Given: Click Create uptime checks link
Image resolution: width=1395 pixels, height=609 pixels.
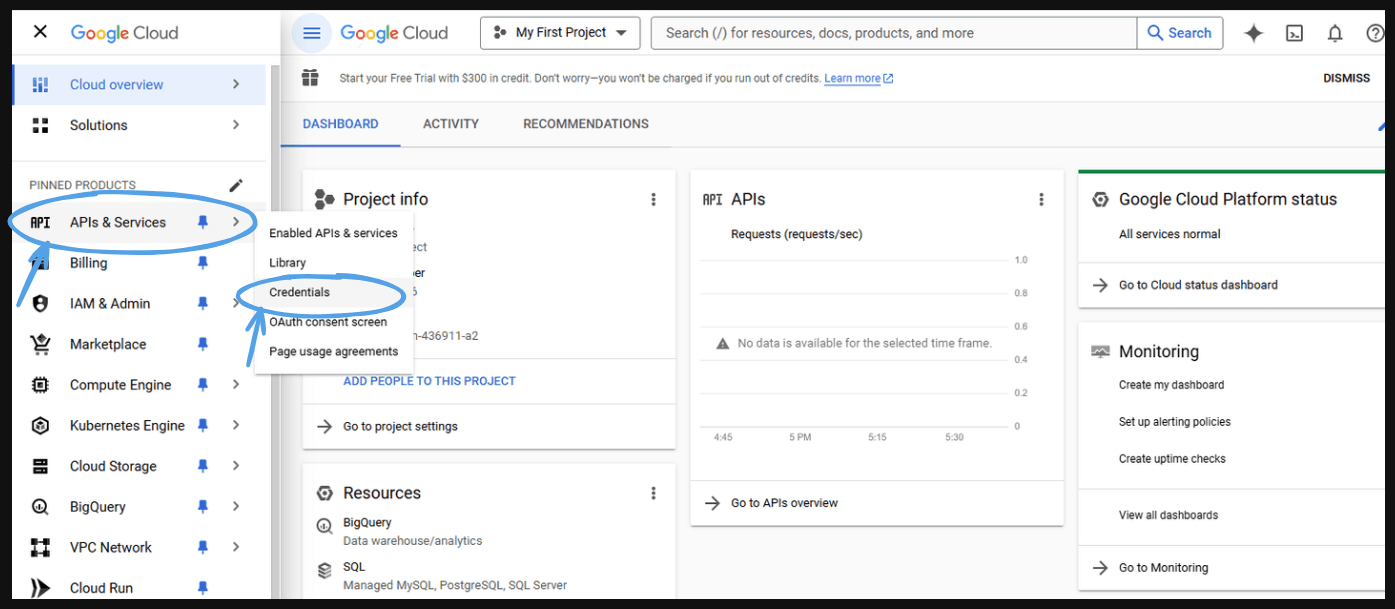Looking at the screenshot, I should (x=1172, y=459).
